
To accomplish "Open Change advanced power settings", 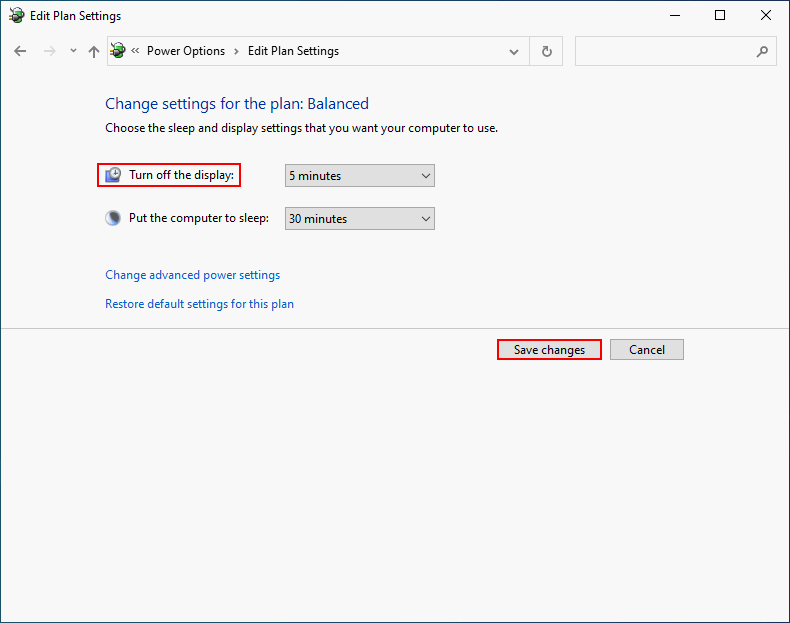I will point(192,275).
